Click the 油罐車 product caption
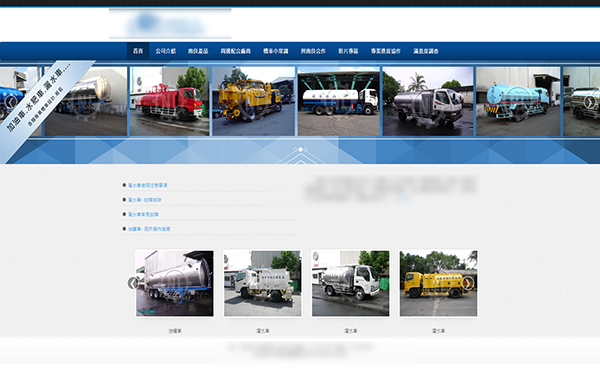Screen dimensions: 600x389 click(175, 331)
